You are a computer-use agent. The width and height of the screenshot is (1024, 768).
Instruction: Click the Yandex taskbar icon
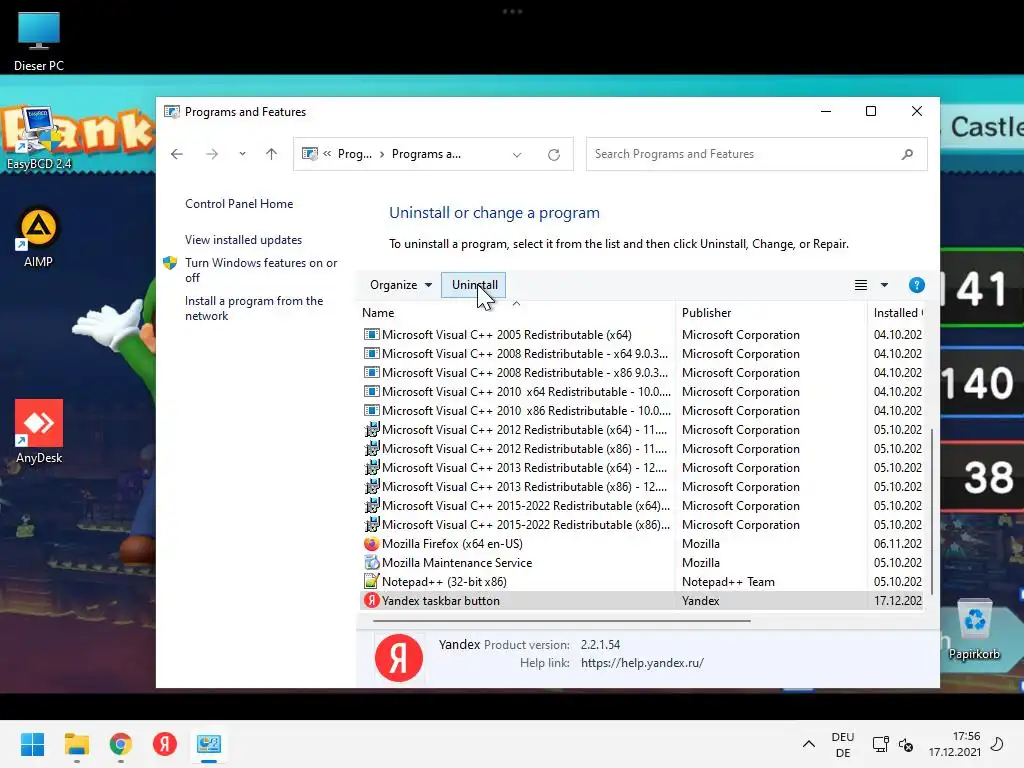(x=165, y=744)
